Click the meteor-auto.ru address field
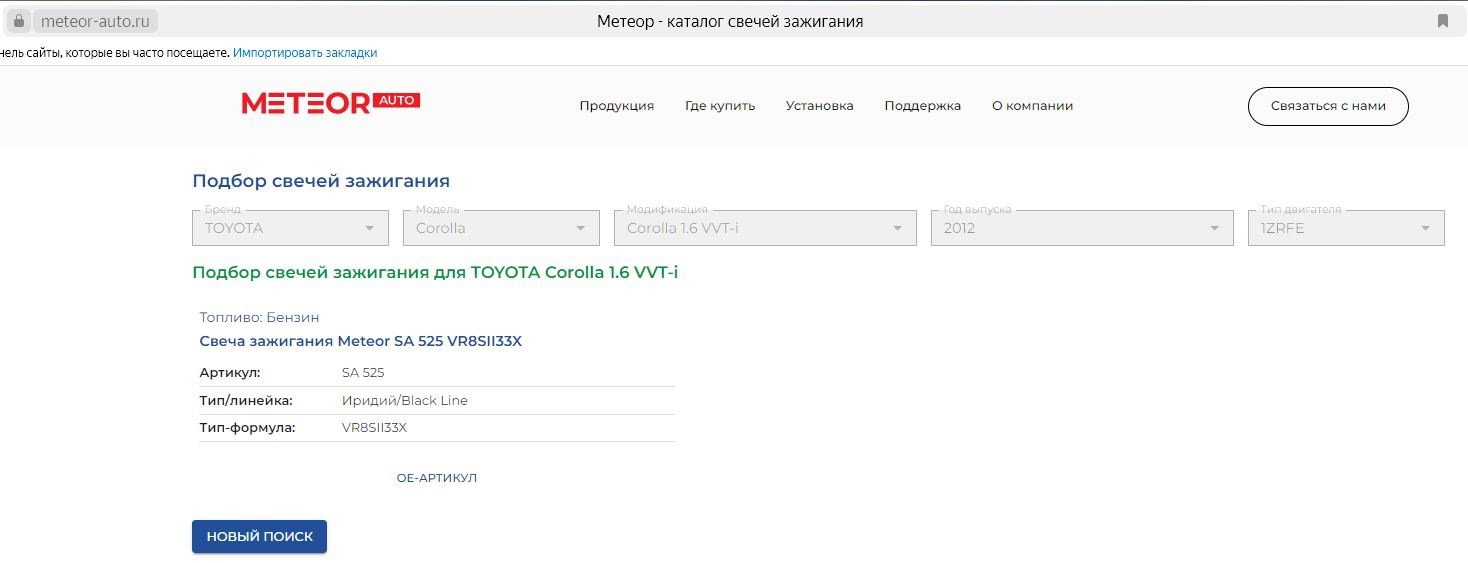 point(95,21)
